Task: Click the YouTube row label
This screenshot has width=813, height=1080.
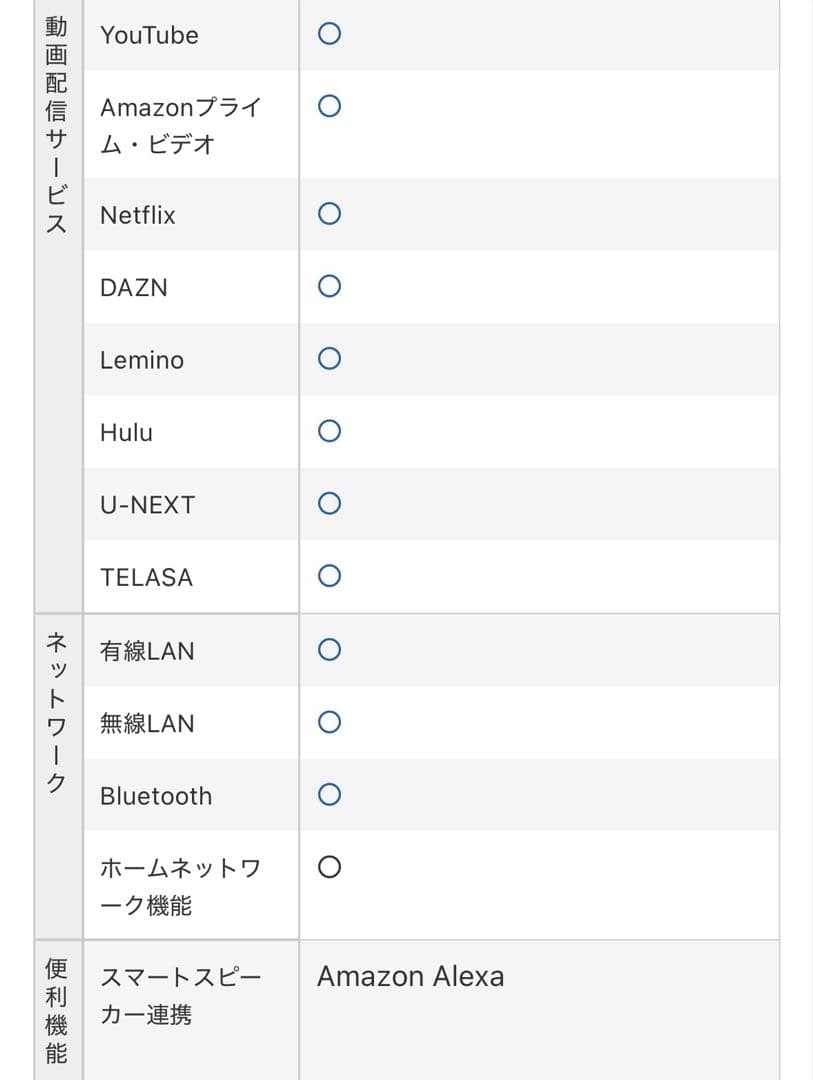Action: coord(149,35)
